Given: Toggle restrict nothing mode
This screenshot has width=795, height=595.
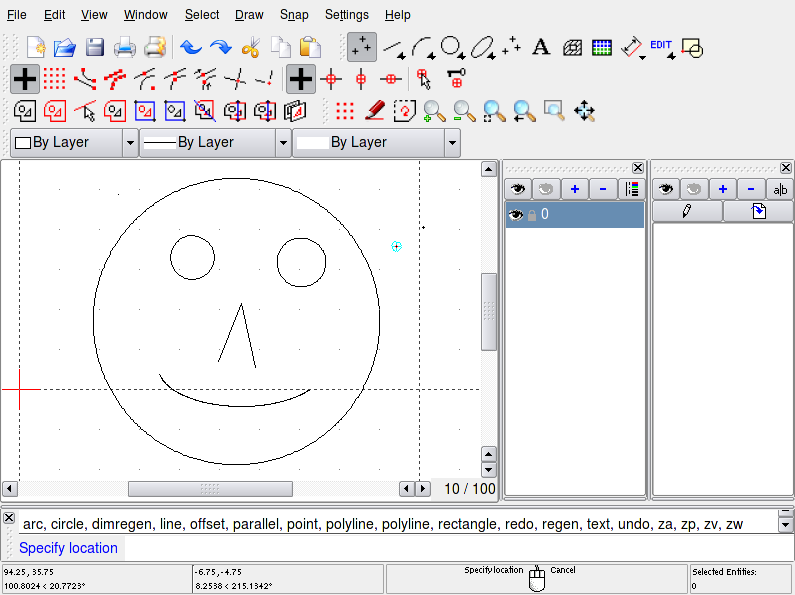Looking at the screenshot, I should point(301,79).
